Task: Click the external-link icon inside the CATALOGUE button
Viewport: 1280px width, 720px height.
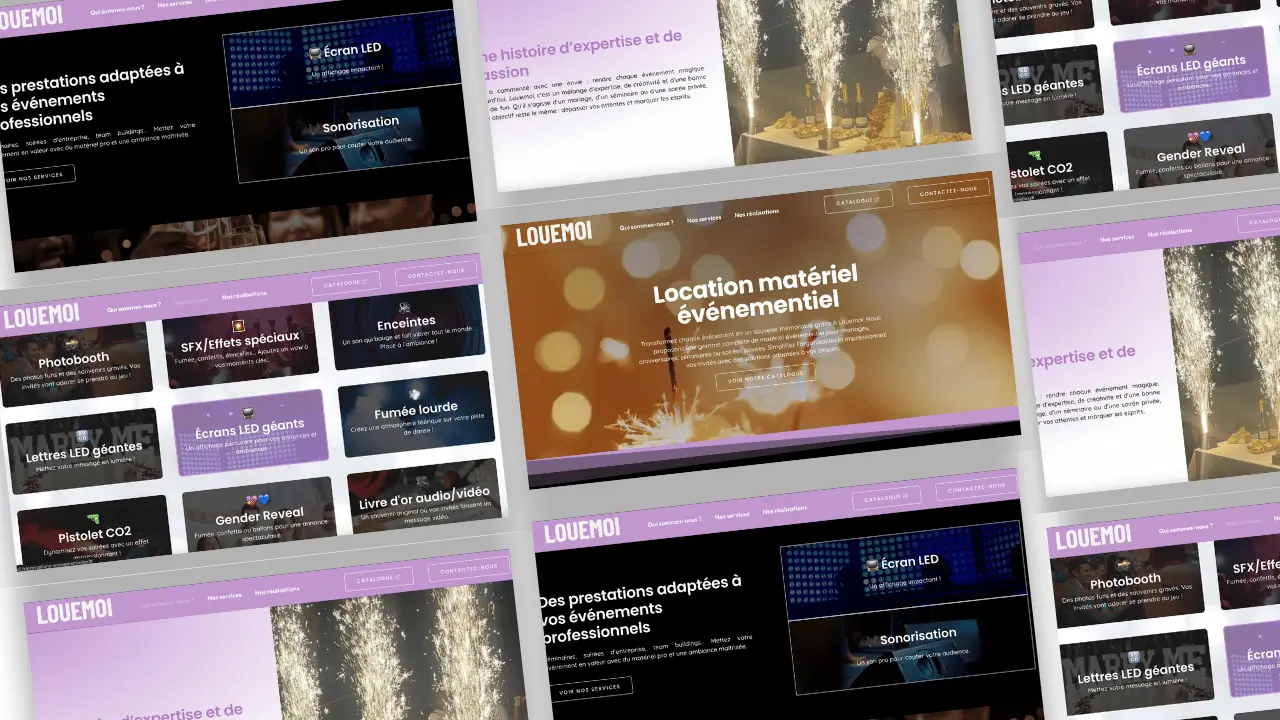Action: pos(877,200)
